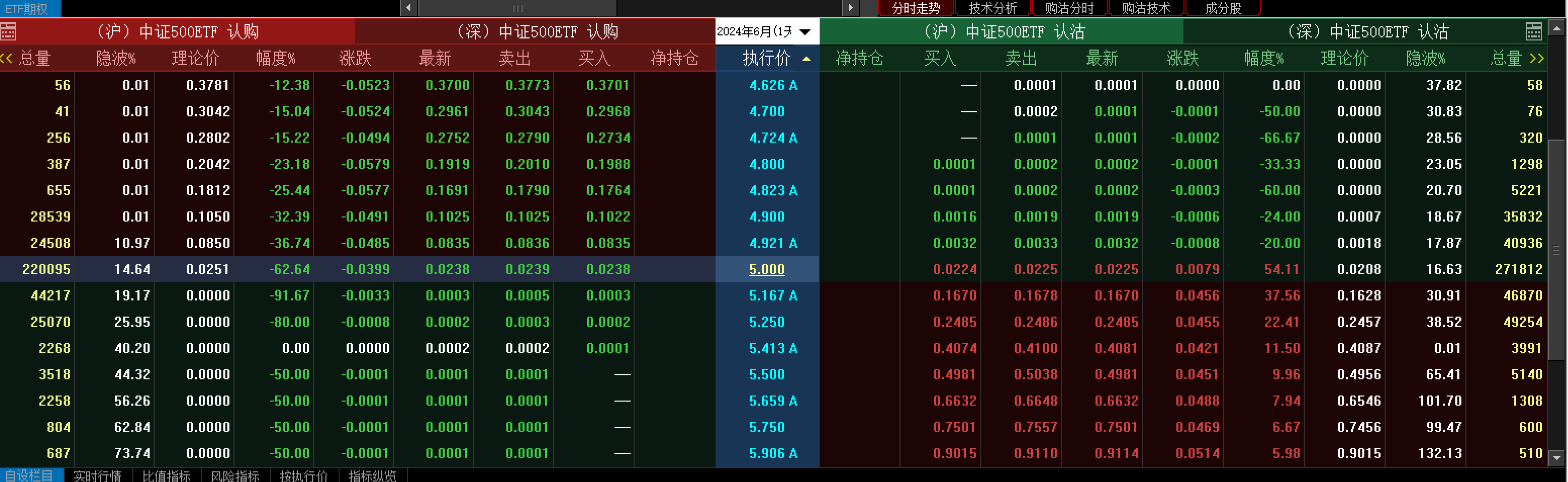The width and height of the screenshot is (1568, 482).
Task: Sort by call-side 买入 column header
Action: (594, 59)
